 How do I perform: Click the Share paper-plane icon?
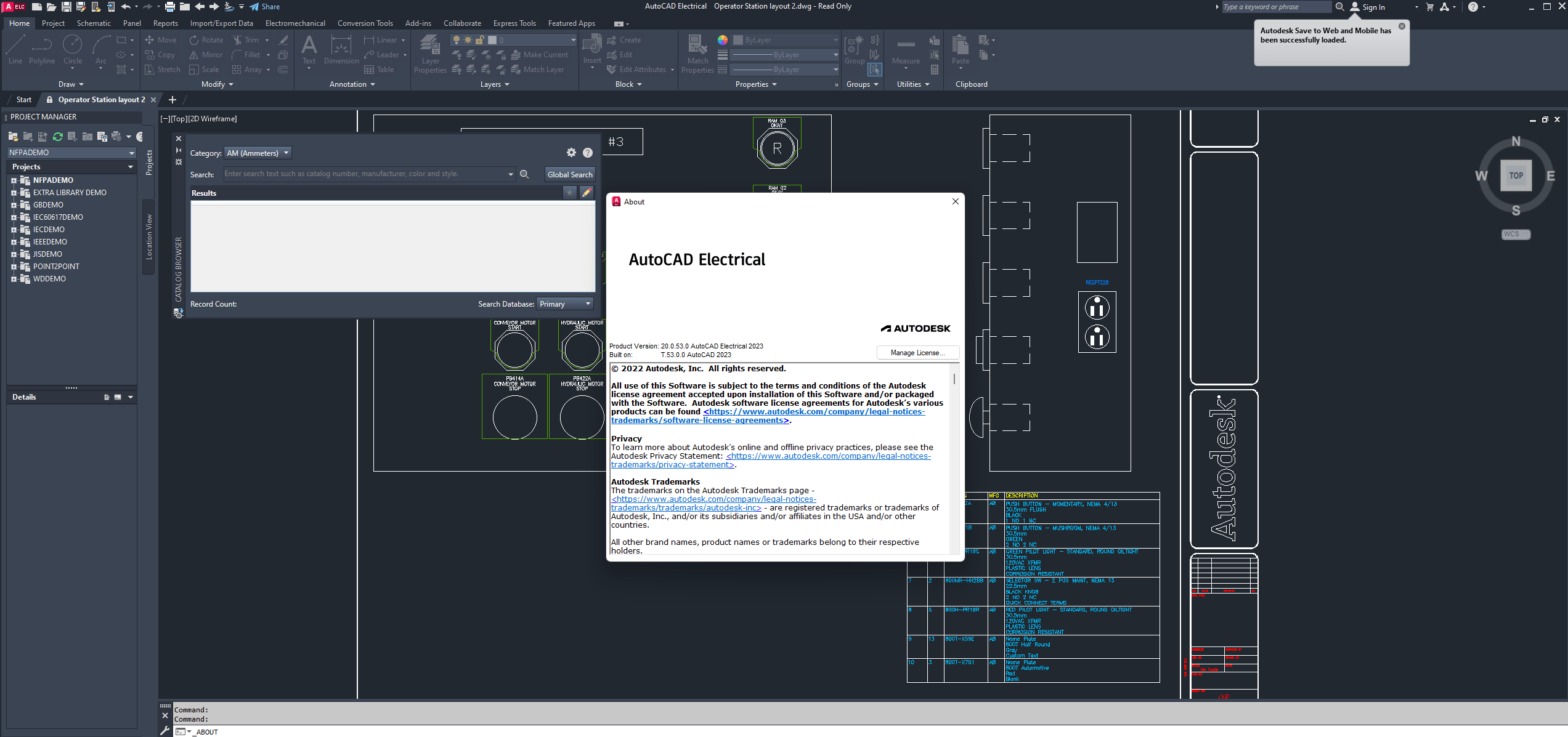click(254, 7)
